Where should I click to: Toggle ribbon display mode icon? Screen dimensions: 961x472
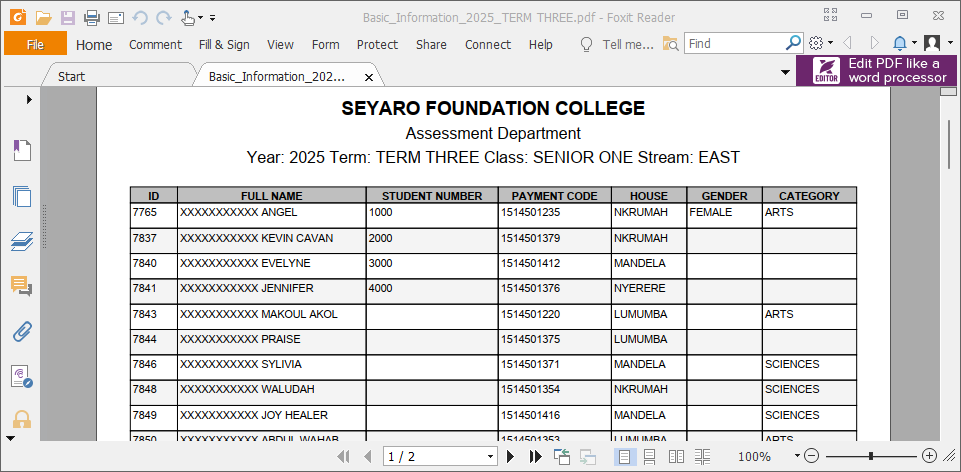tap(831, 15)
